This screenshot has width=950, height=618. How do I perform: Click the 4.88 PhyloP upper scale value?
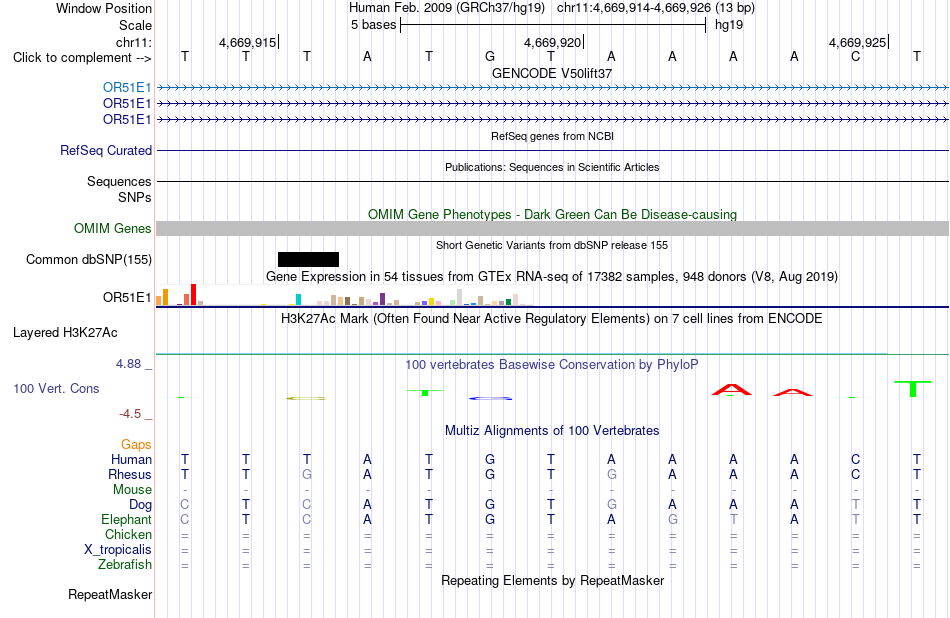(128, 364)
